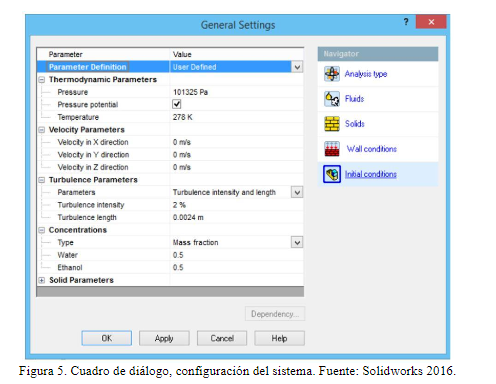Open the turbulence Parameters dropdown arrow

297,192
